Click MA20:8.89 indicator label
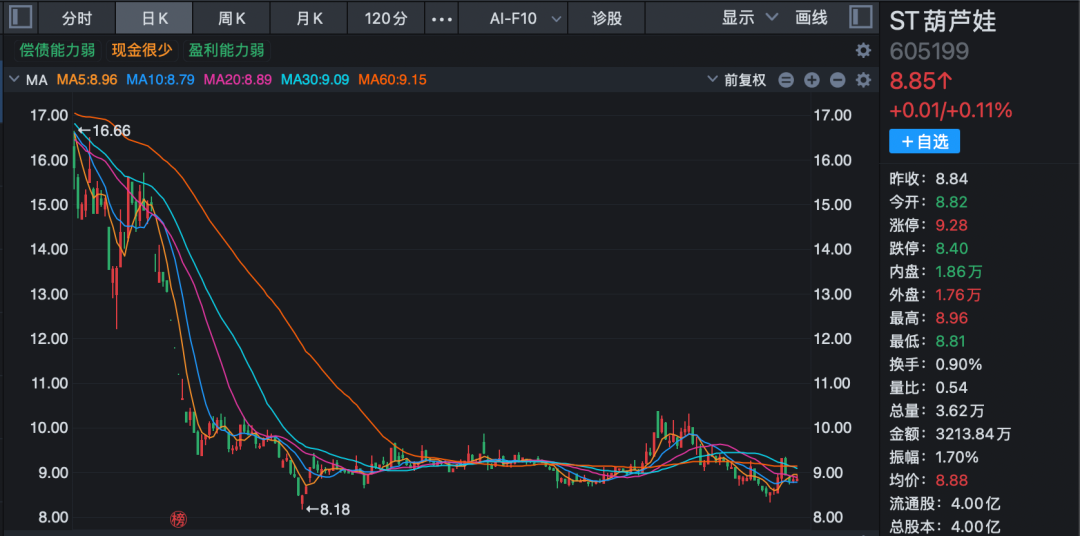The height and width of the screenshot is (536, 1080). click(x=240, y=80)
